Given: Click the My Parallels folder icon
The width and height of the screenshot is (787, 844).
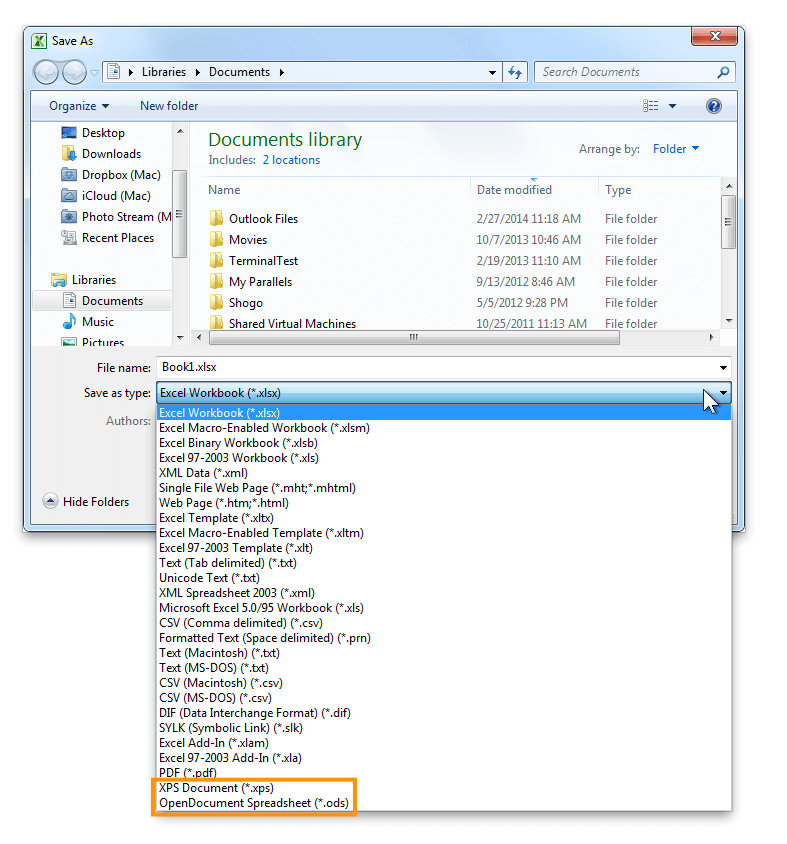Looking at the screenshot, I should coord(216,282).
